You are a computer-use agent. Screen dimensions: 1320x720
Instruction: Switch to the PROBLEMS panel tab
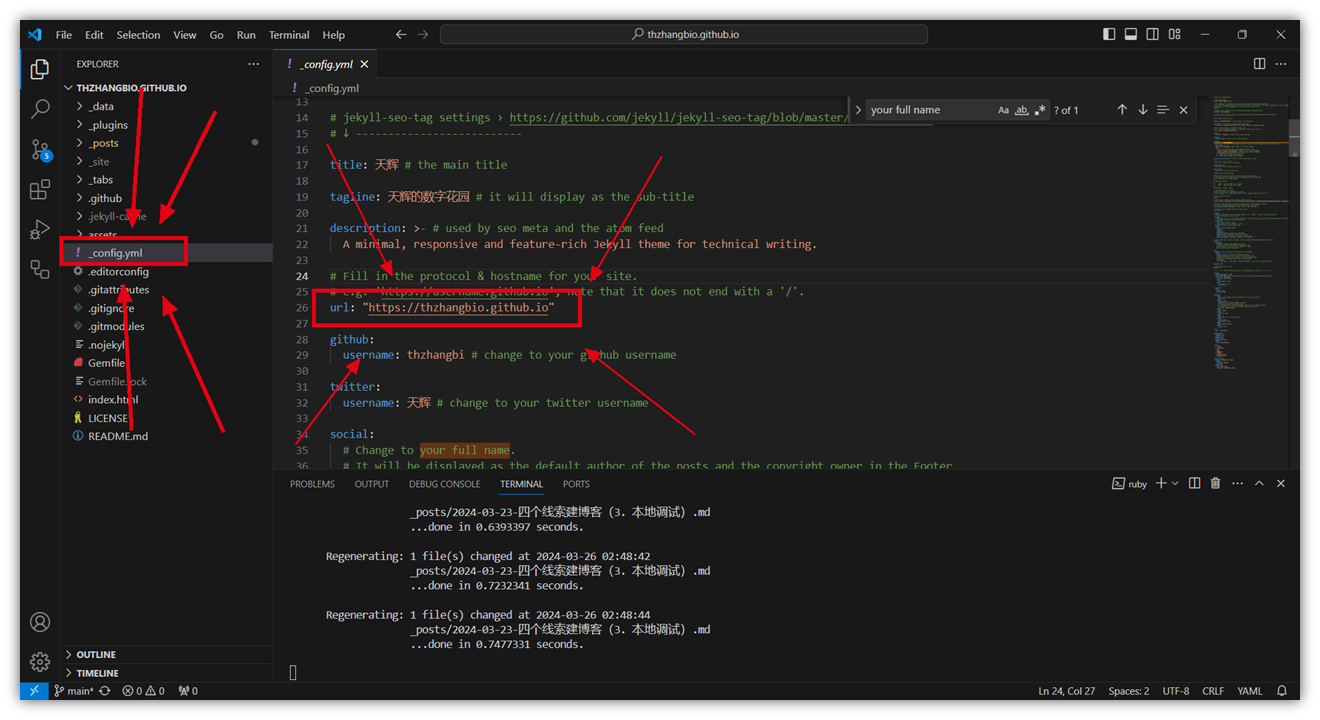pos(312,484)
